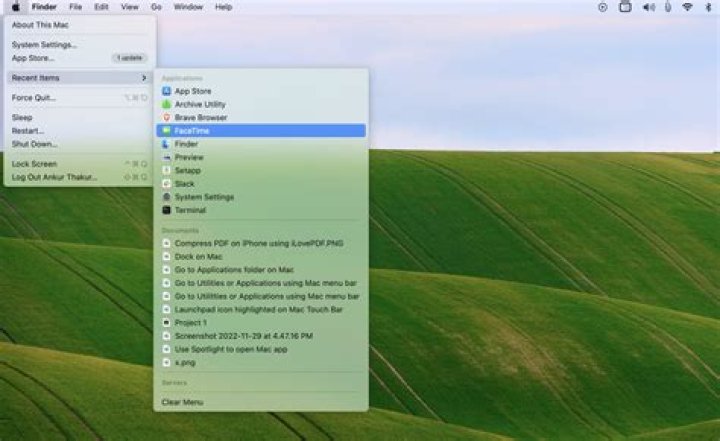Click the Wi-Fi status icon
This screenshot has height=441, width=720.
[687, 7]
